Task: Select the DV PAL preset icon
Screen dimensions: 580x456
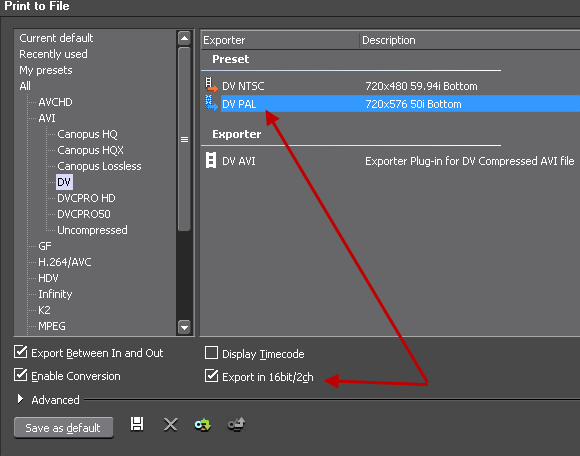Action: 211,102
